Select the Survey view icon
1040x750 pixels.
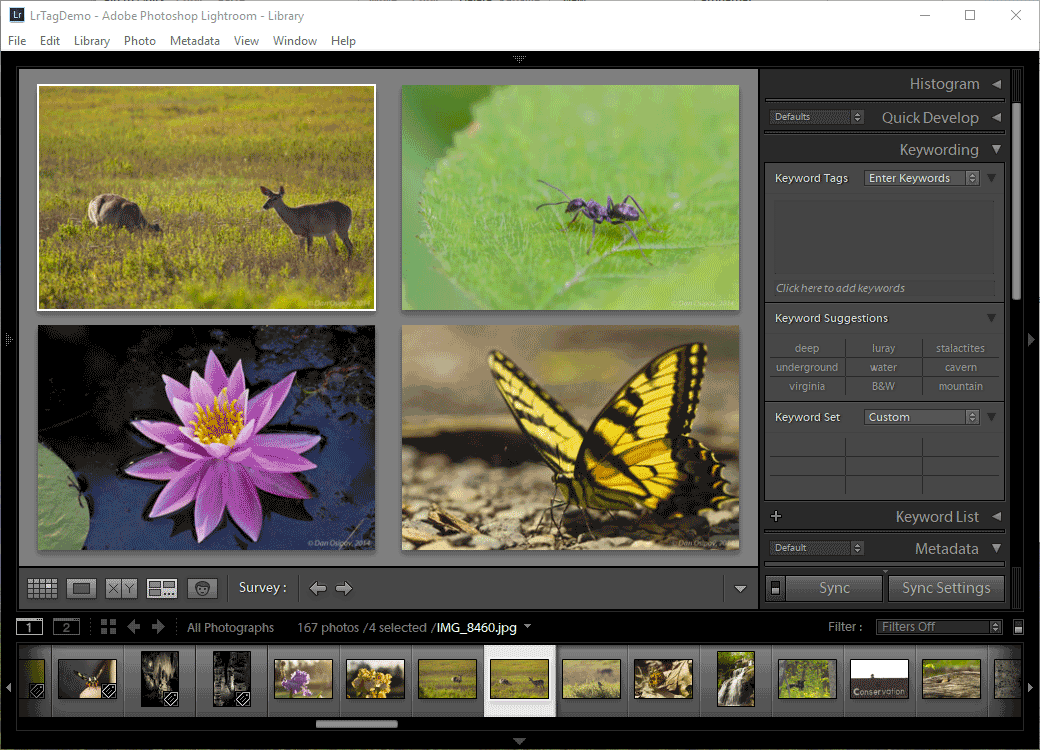(x=162, y=589)
